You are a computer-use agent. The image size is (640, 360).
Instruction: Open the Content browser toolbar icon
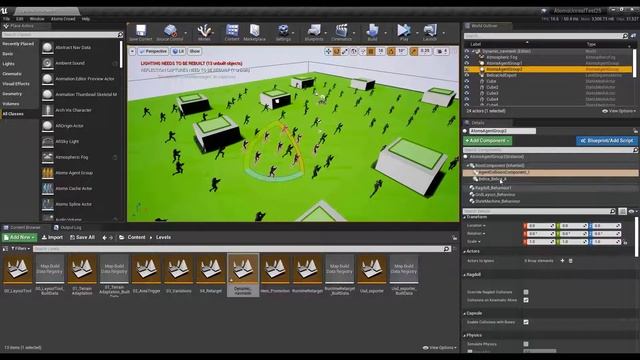(232, 33)
